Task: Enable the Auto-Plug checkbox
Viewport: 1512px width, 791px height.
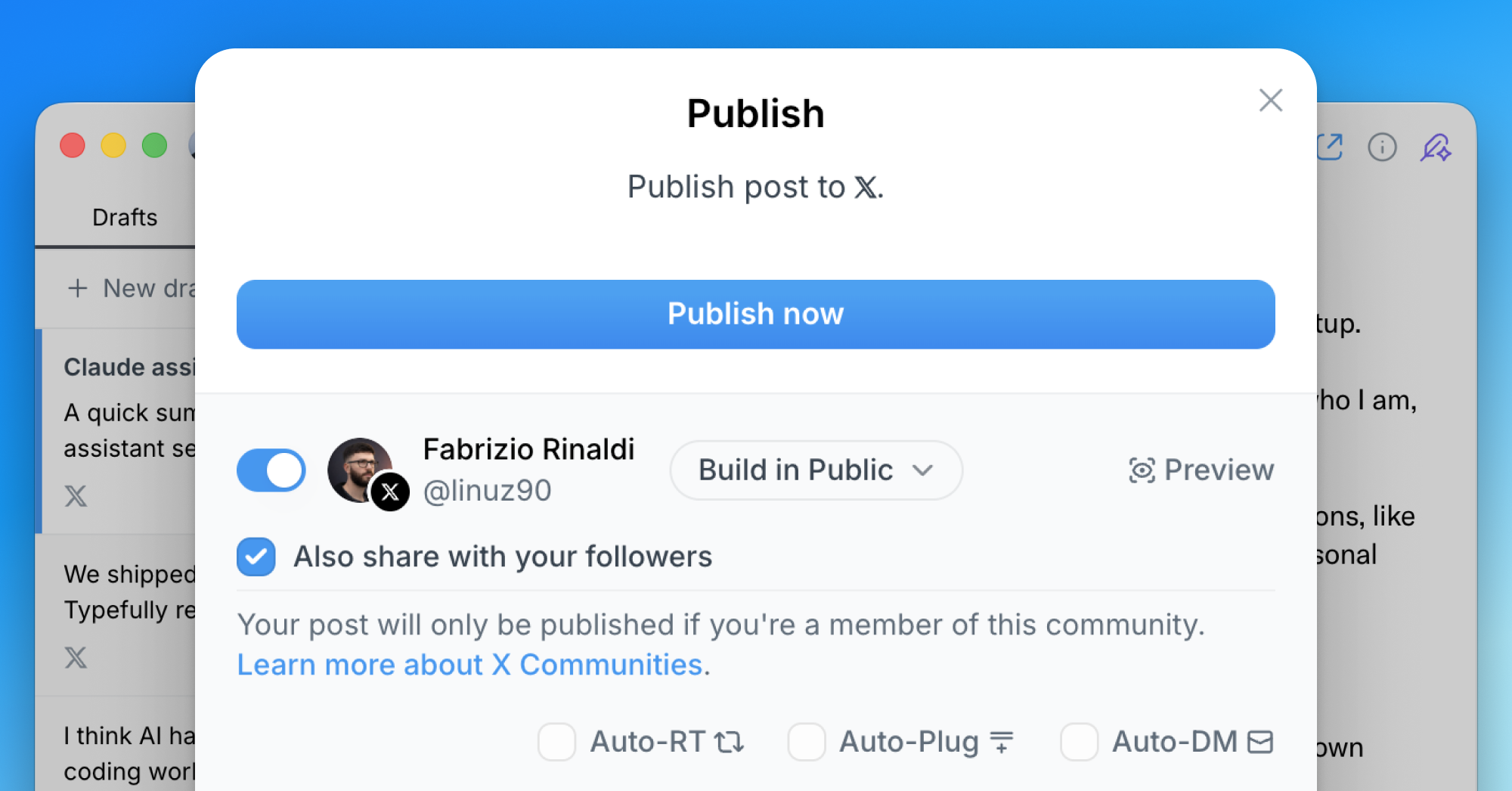Action: point(806,742)
